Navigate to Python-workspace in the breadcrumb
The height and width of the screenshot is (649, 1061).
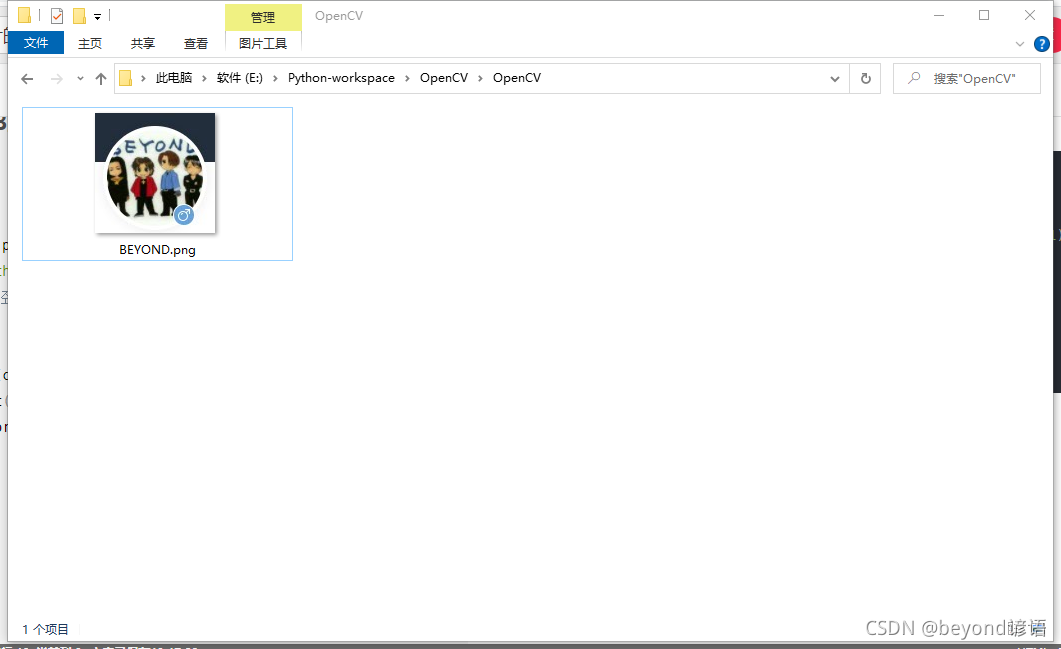pos(341,78)
